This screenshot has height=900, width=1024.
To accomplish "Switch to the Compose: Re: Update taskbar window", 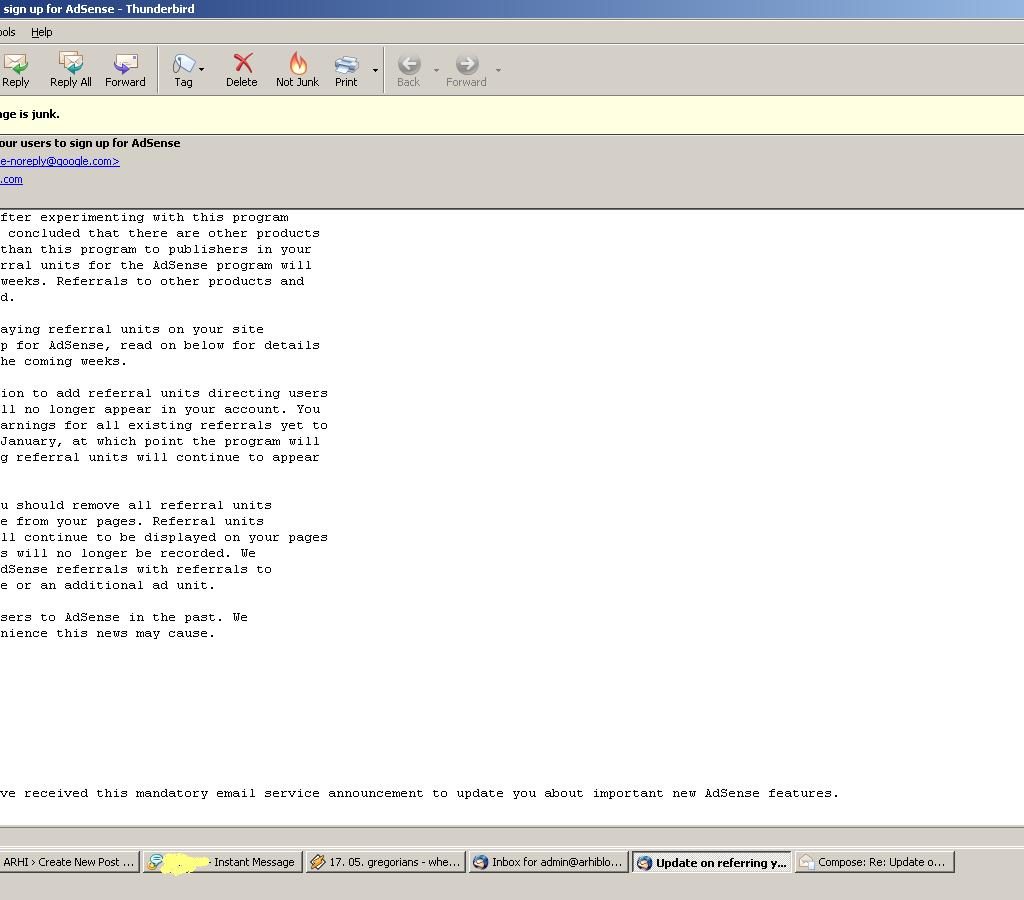I will pyautogui.click(x=874, y=862).
